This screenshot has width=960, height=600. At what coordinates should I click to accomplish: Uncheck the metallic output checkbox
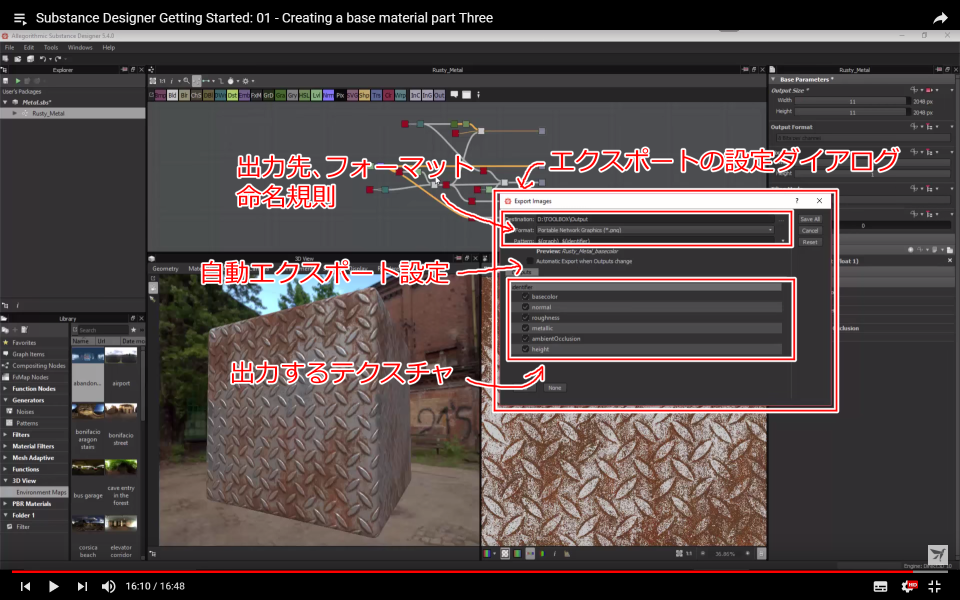525,328
